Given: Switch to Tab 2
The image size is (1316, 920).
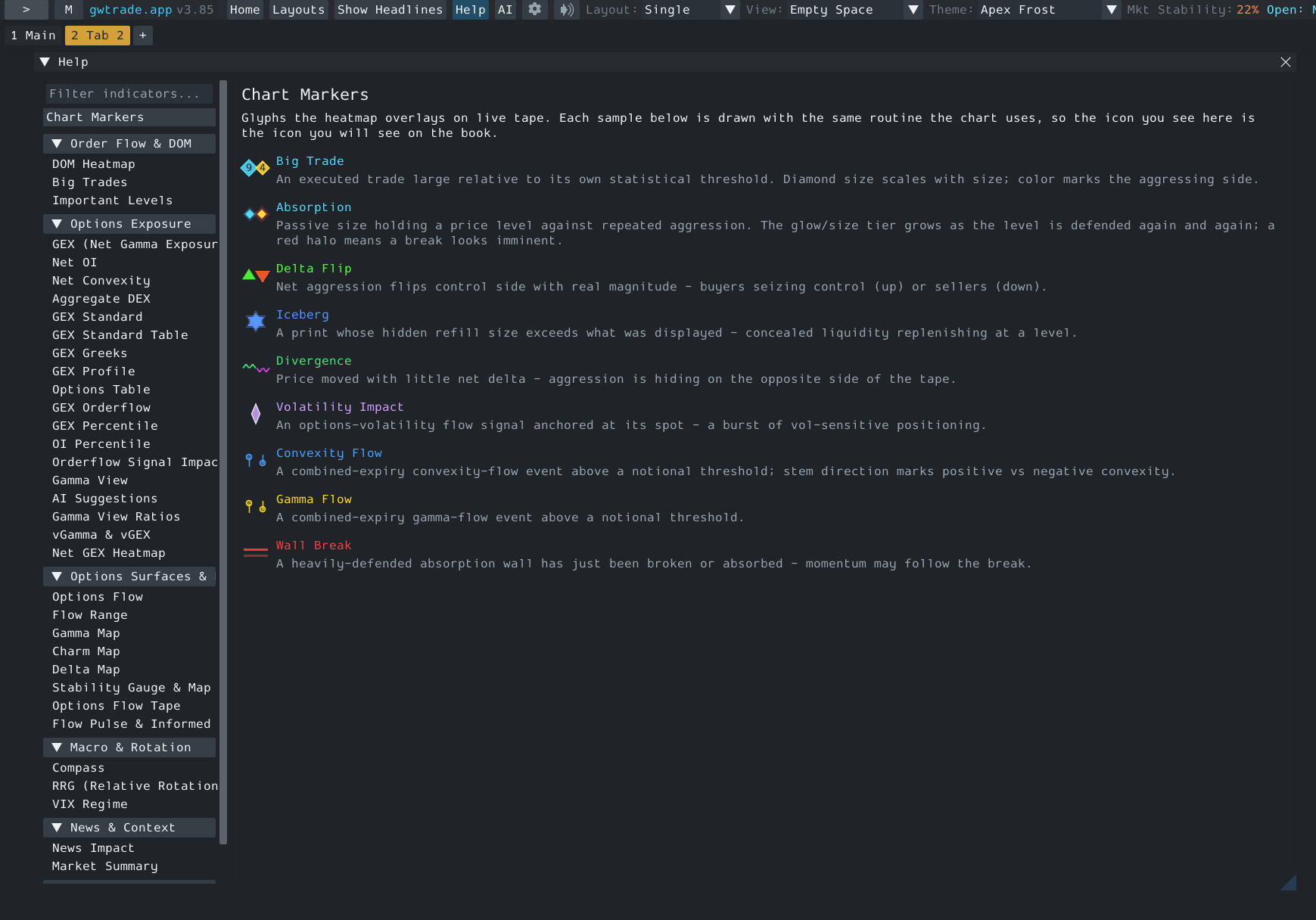Looking at the screenshot, I should [x=98, y=36].
